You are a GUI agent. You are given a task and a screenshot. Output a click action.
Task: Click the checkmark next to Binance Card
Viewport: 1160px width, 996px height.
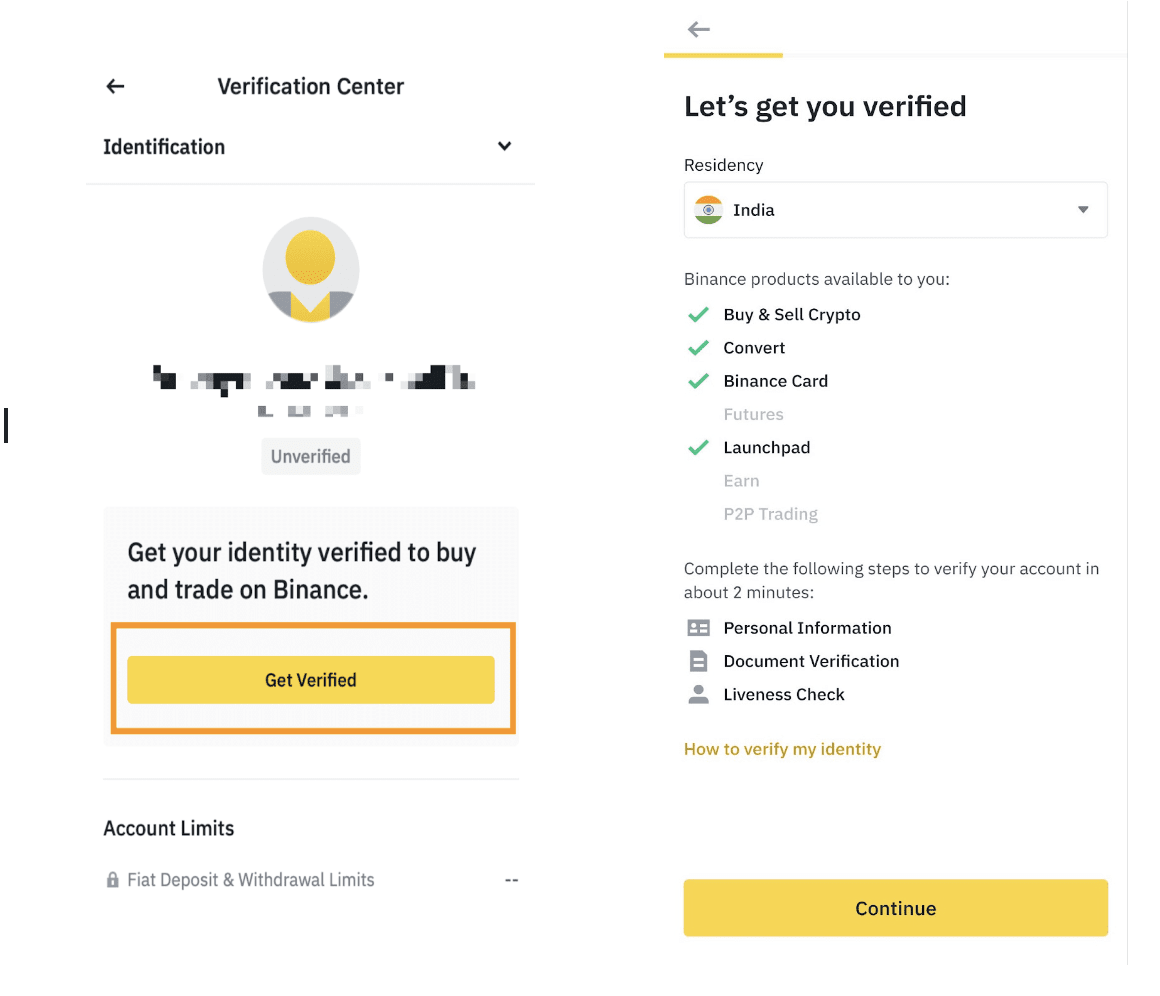click(x=698, y=381)
